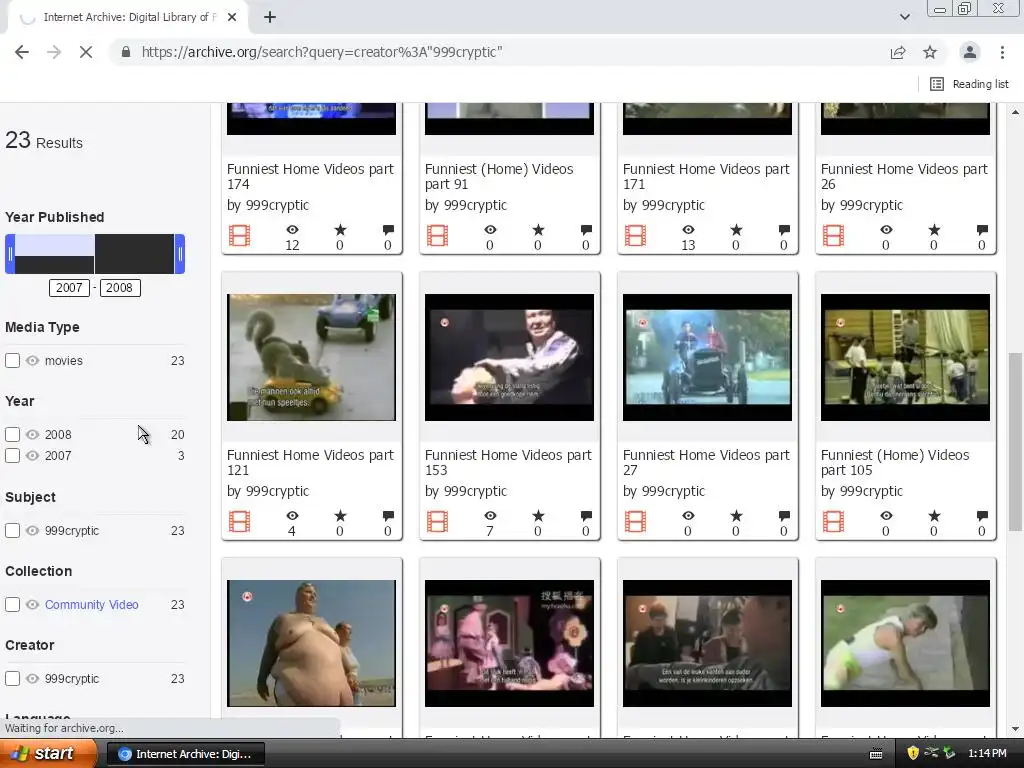Open Funniest (Home) Videos part 91 title
Screen dimensions: 1024x768
(499, 176)
